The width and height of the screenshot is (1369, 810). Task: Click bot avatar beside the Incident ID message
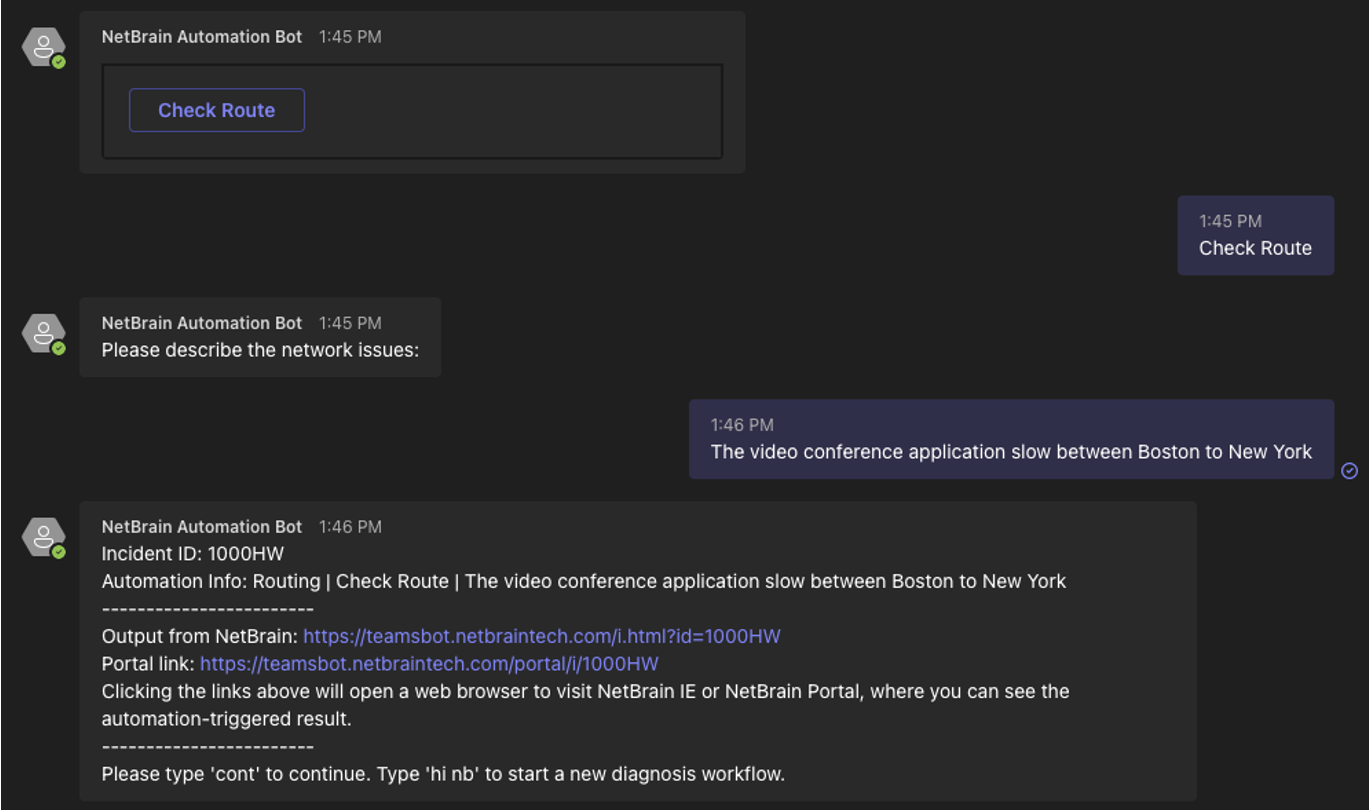(44, 537)
